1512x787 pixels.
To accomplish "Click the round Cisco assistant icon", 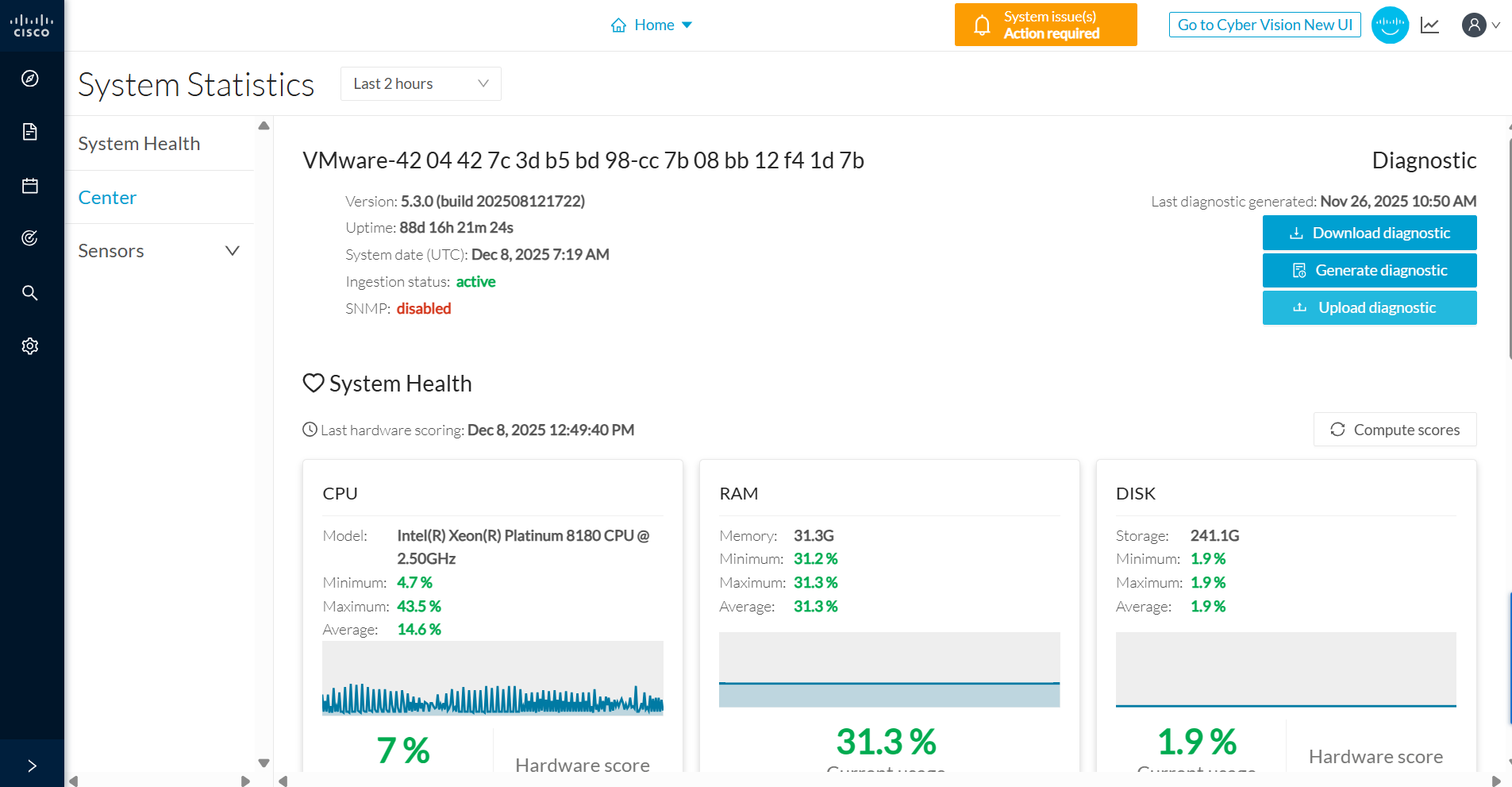I will tap(1390, 25).
